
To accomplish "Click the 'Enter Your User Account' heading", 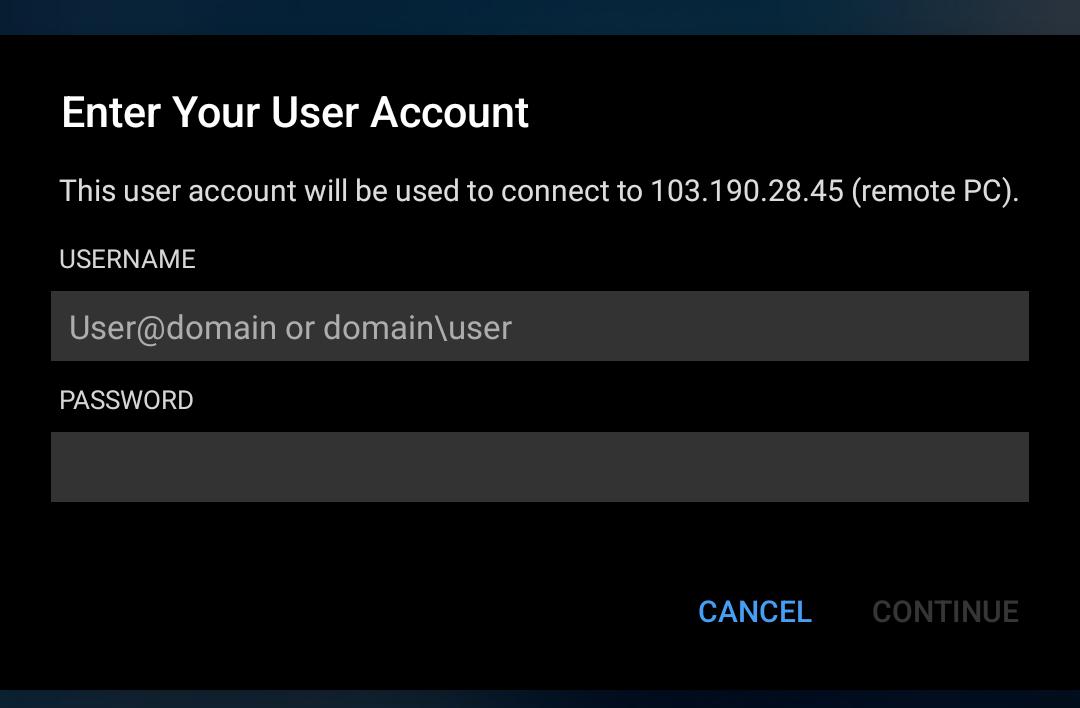I will coord(295,113).
